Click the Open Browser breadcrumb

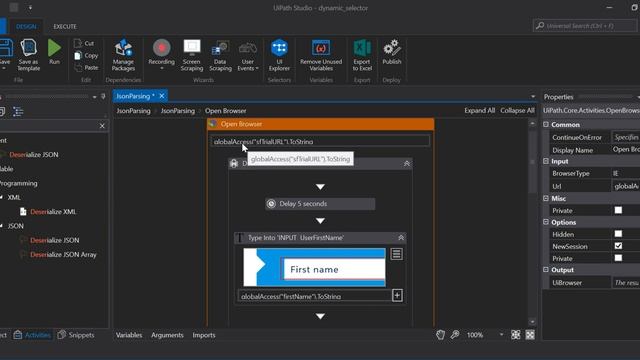(226, 111)
